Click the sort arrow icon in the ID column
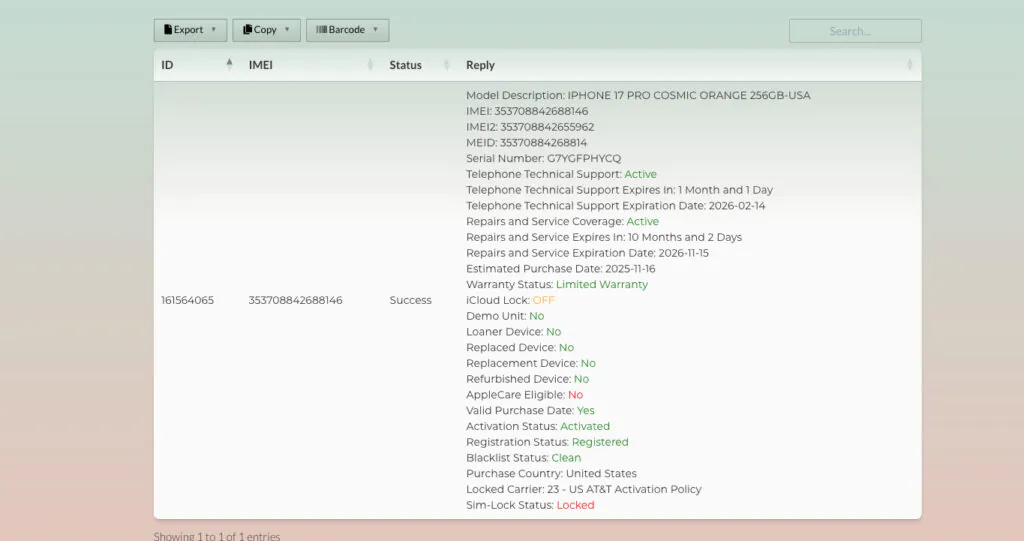Screen dimensions: 1024x541 229,64
